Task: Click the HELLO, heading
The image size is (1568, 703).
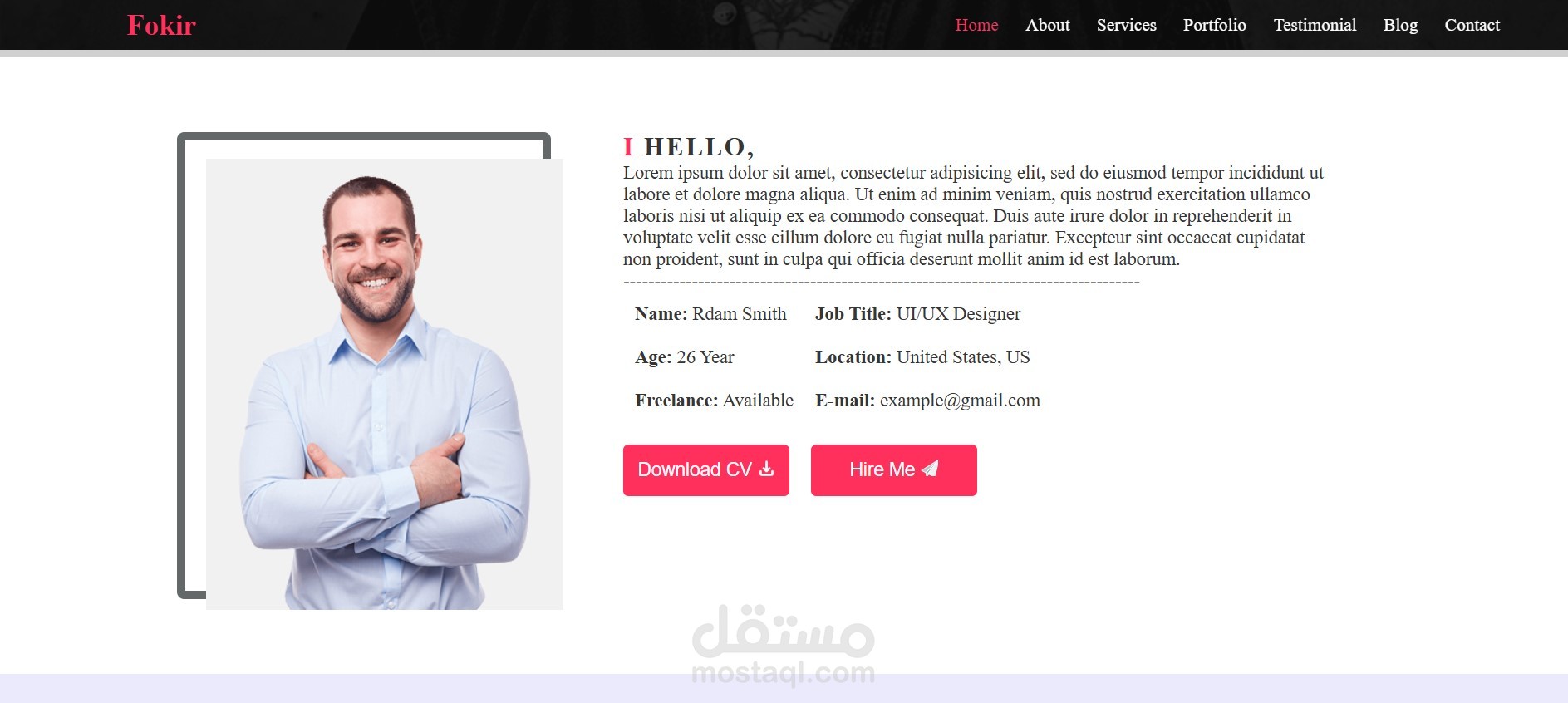Action: 699,147
